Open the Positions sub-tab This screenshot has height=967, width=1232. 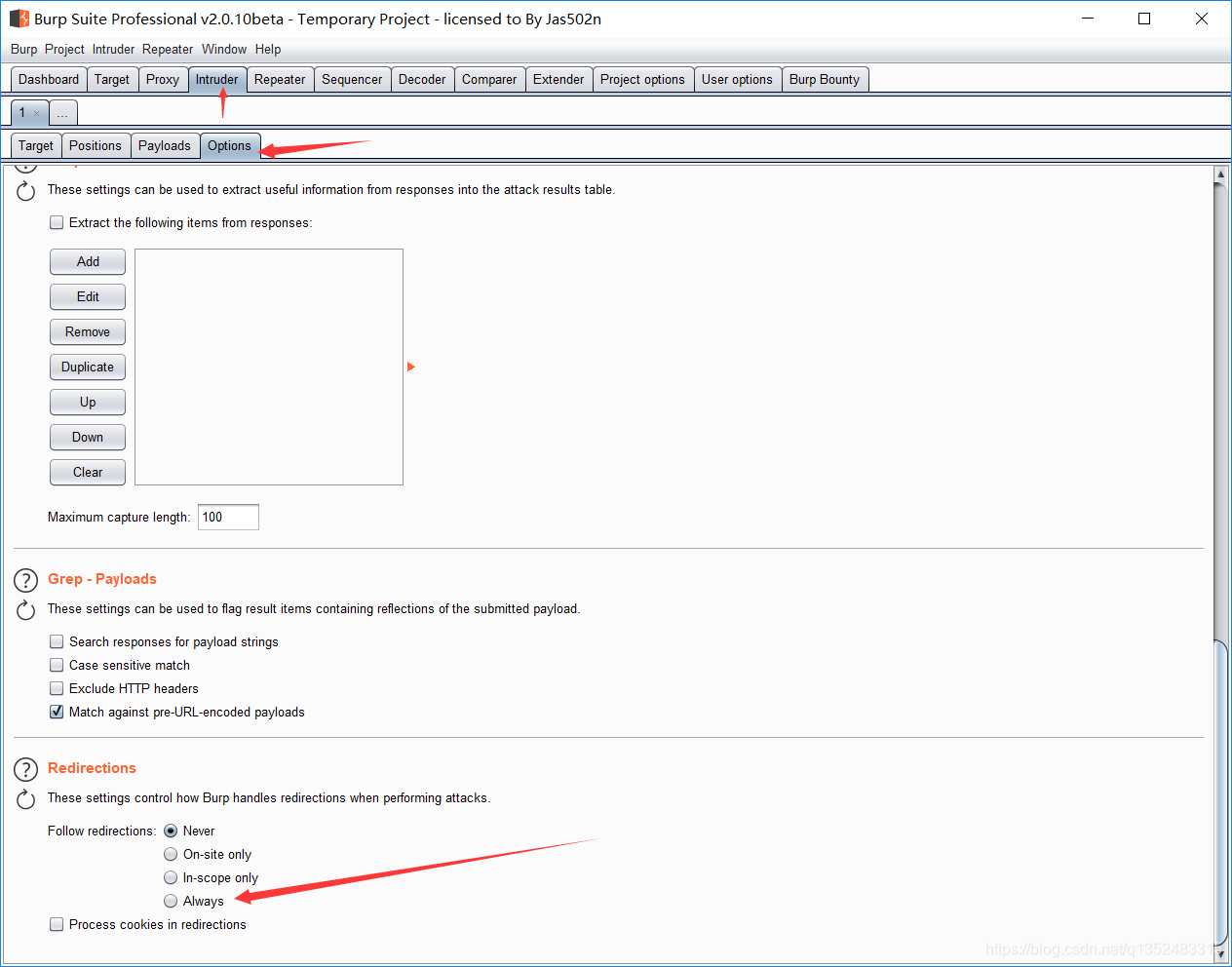tap(96, 146)
